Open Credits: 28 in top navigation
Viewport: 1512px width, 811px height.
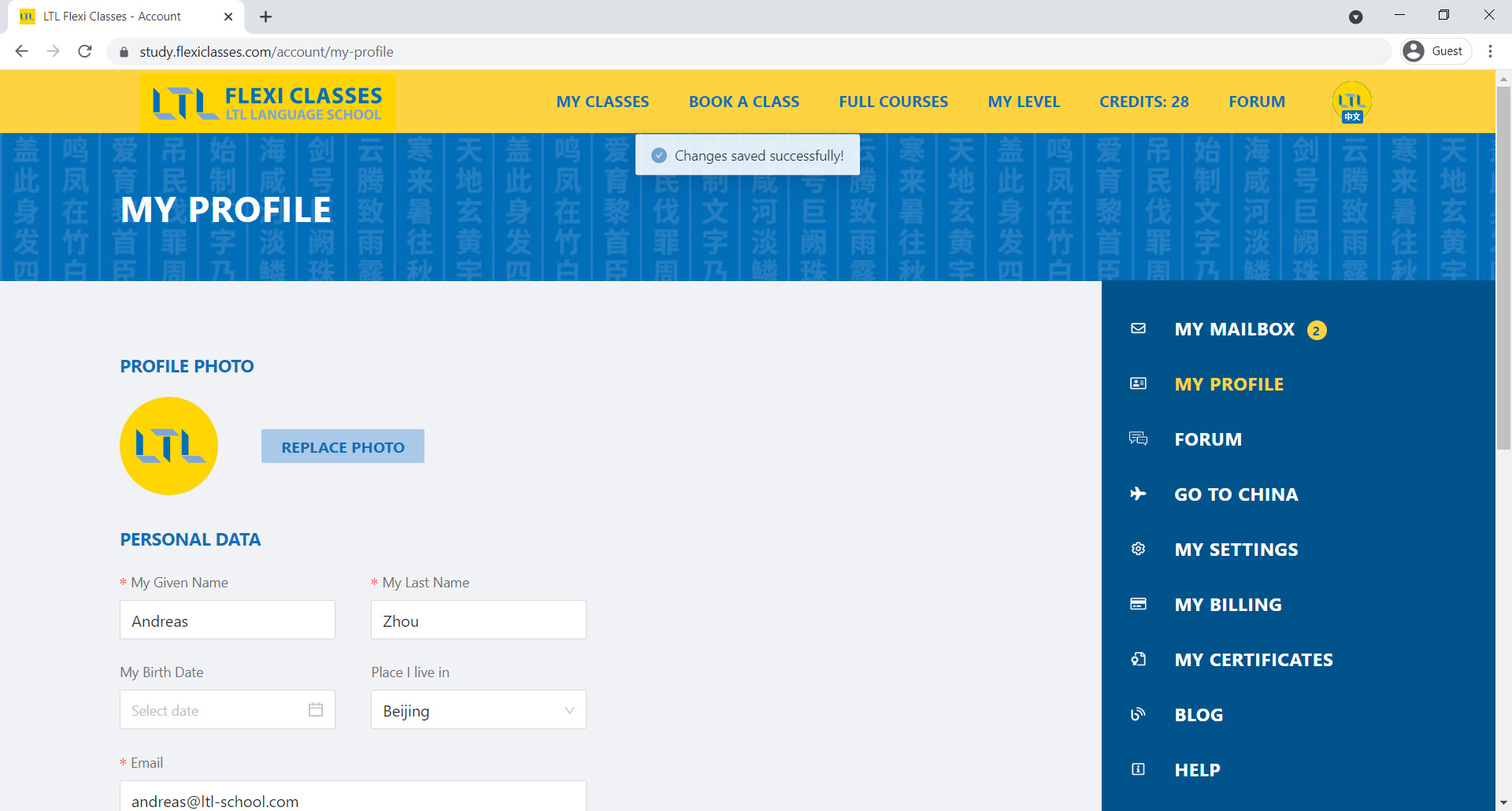click(1144, 102)
